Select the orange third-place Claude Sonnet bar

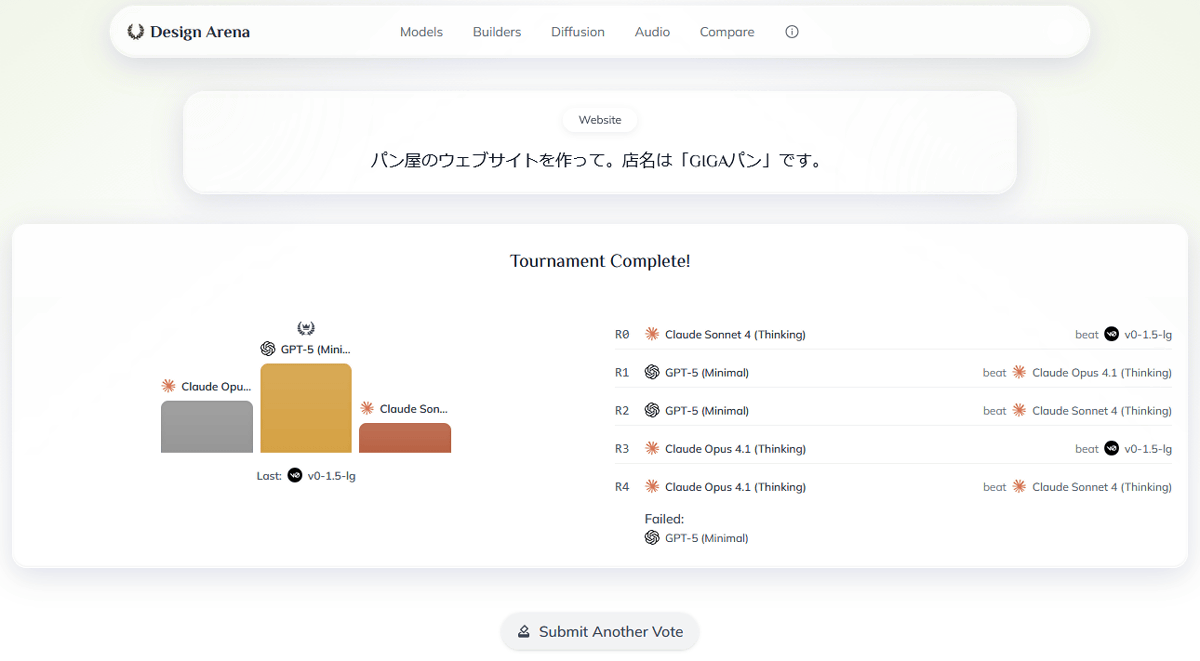tap(405, 438)
